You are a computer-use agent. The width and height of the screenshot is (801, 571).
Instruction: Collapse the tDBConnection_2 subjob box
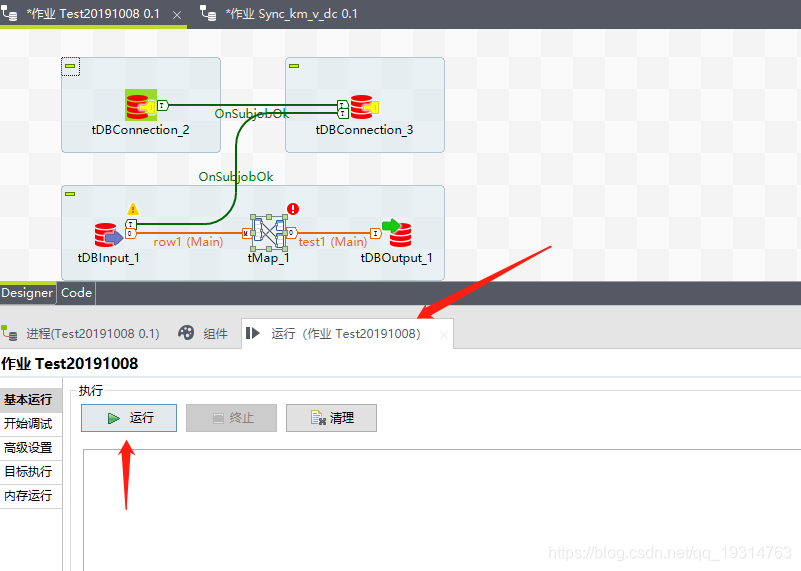(x=70, y=66)
